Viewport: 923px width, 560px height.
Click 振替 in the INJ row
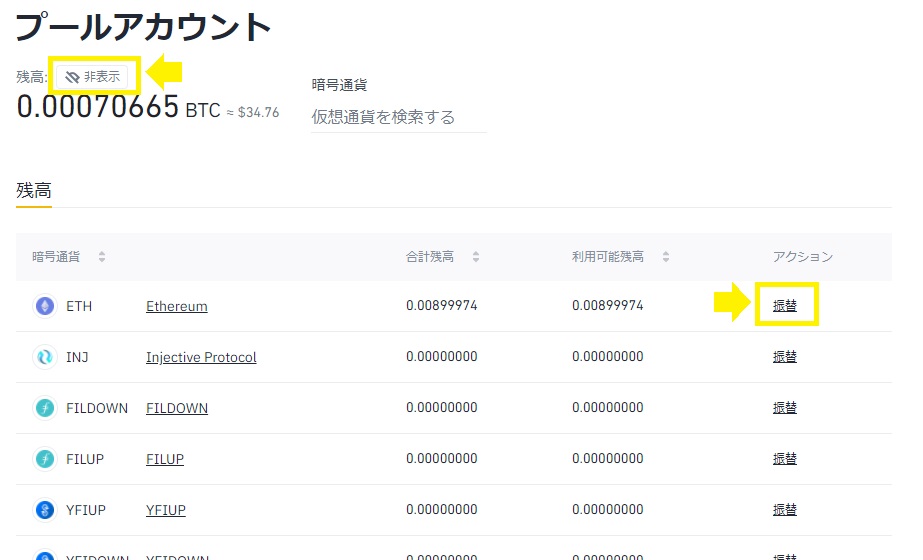(x=785, y=356)
